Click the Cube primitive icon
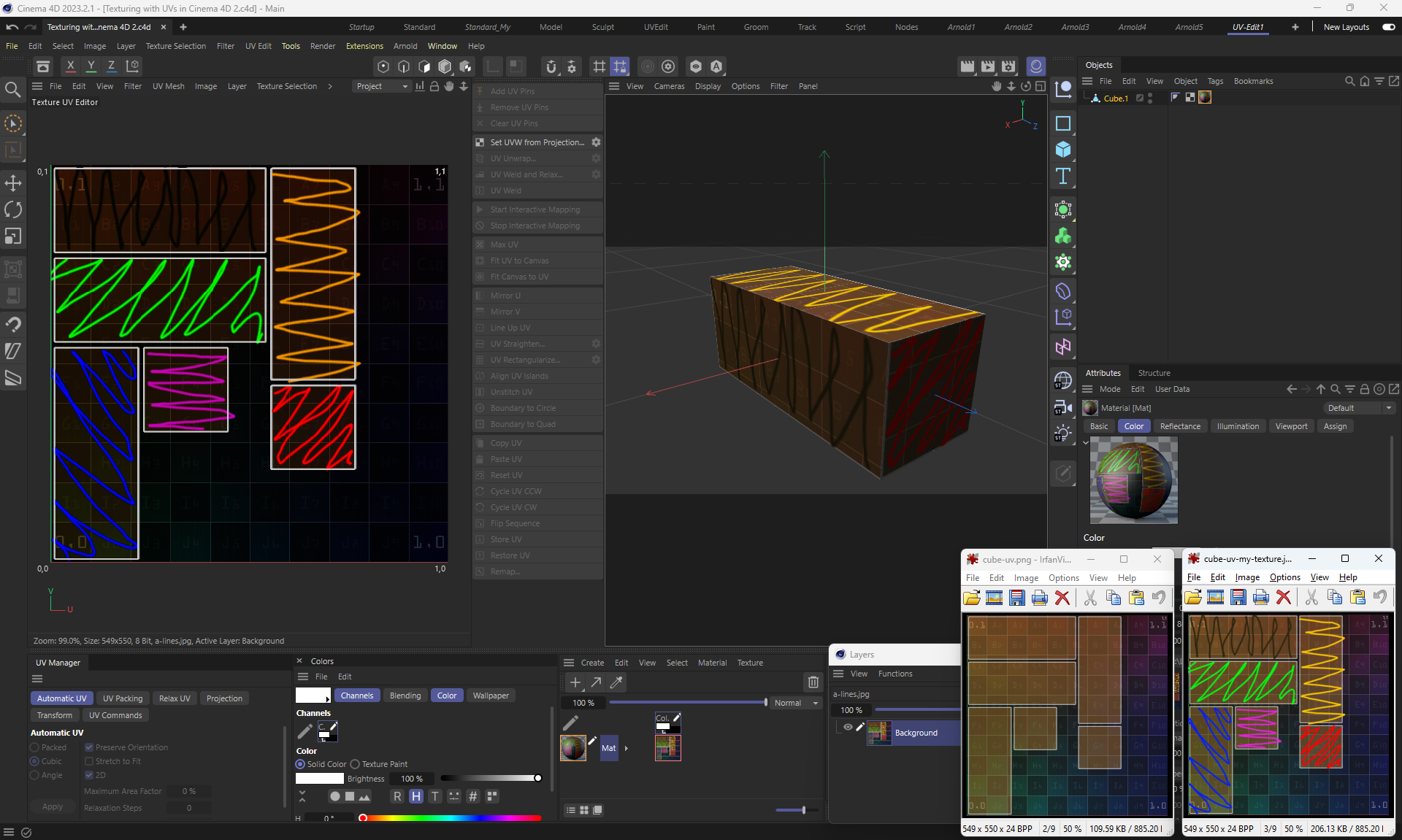Image resolution: width=1402 pixels, height=840 pixels. pos(1063,150)
